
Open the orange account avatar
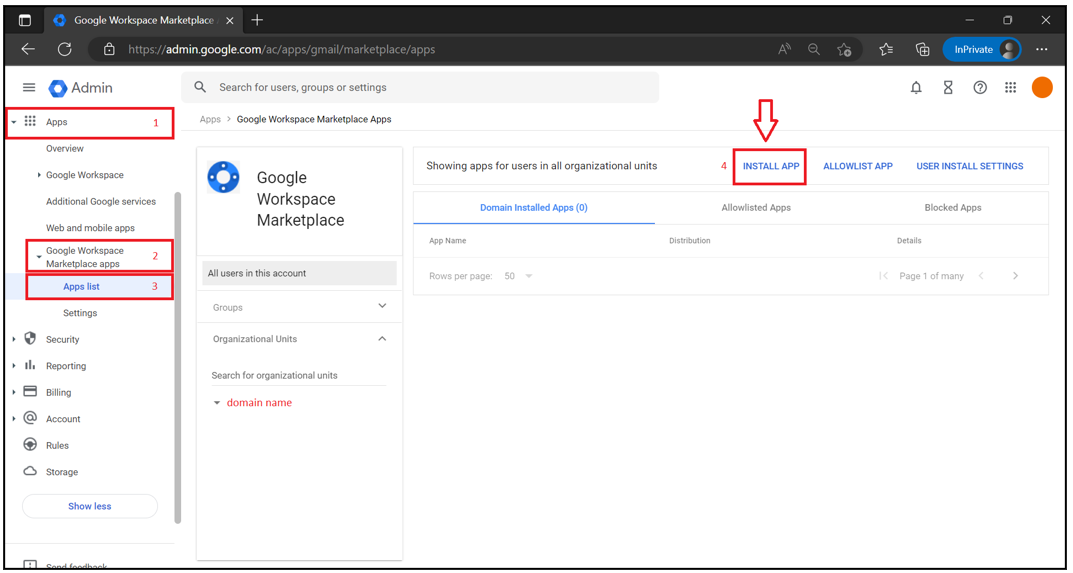[1042, 88]
